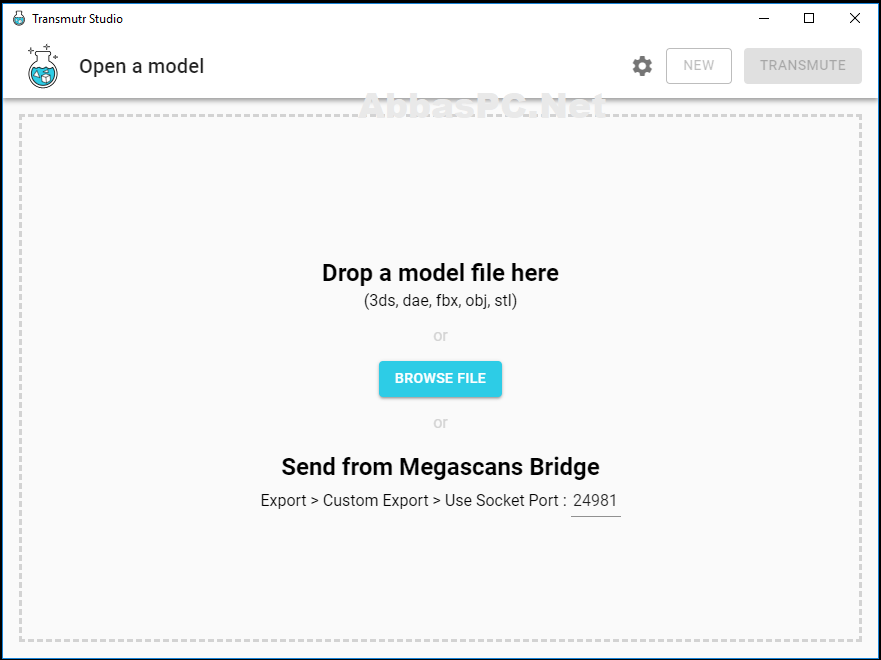Click the TRANSMUTE button
The width and height of the screenshot is (881, 660).
[802, 66]
